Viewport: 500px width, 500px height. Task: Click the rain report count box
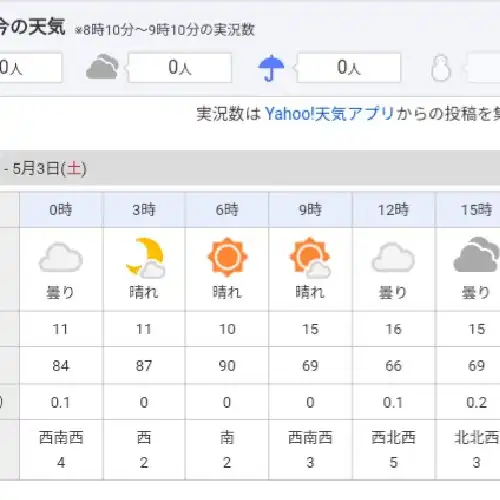(x=349, y=68)
